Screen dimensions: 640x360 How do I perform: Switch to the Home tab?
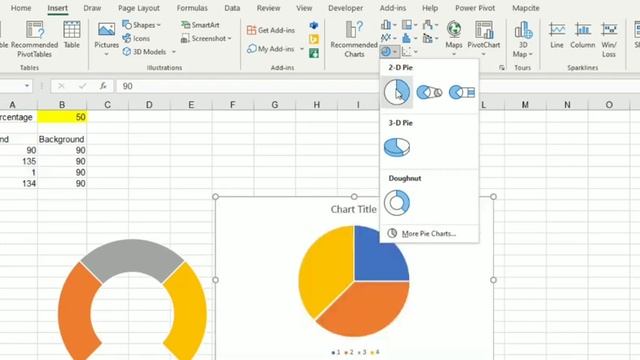pyautogui.click(x=21, y=8)
